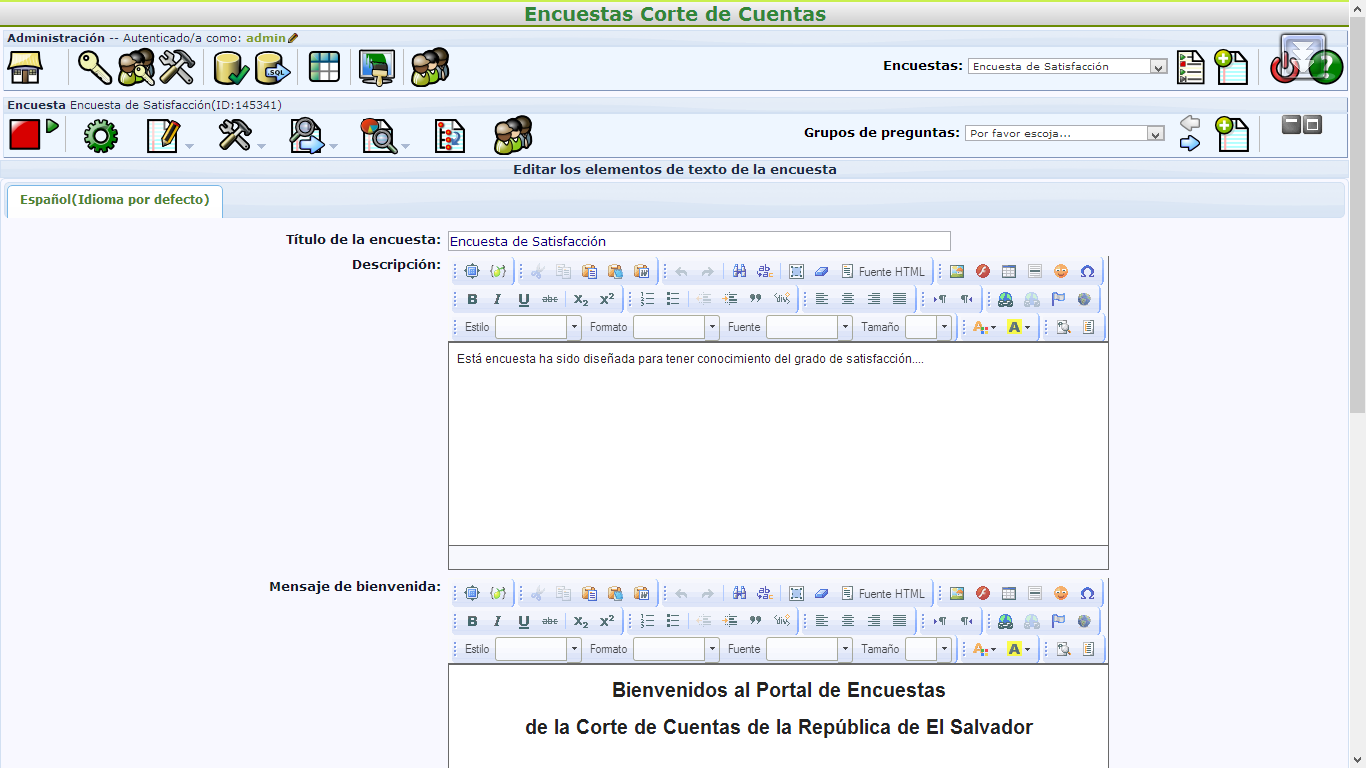The image size is (1366, 768).
Task: Click Fuente HTML in Mensaje de bienvenida editor
Action: (883, 593)
